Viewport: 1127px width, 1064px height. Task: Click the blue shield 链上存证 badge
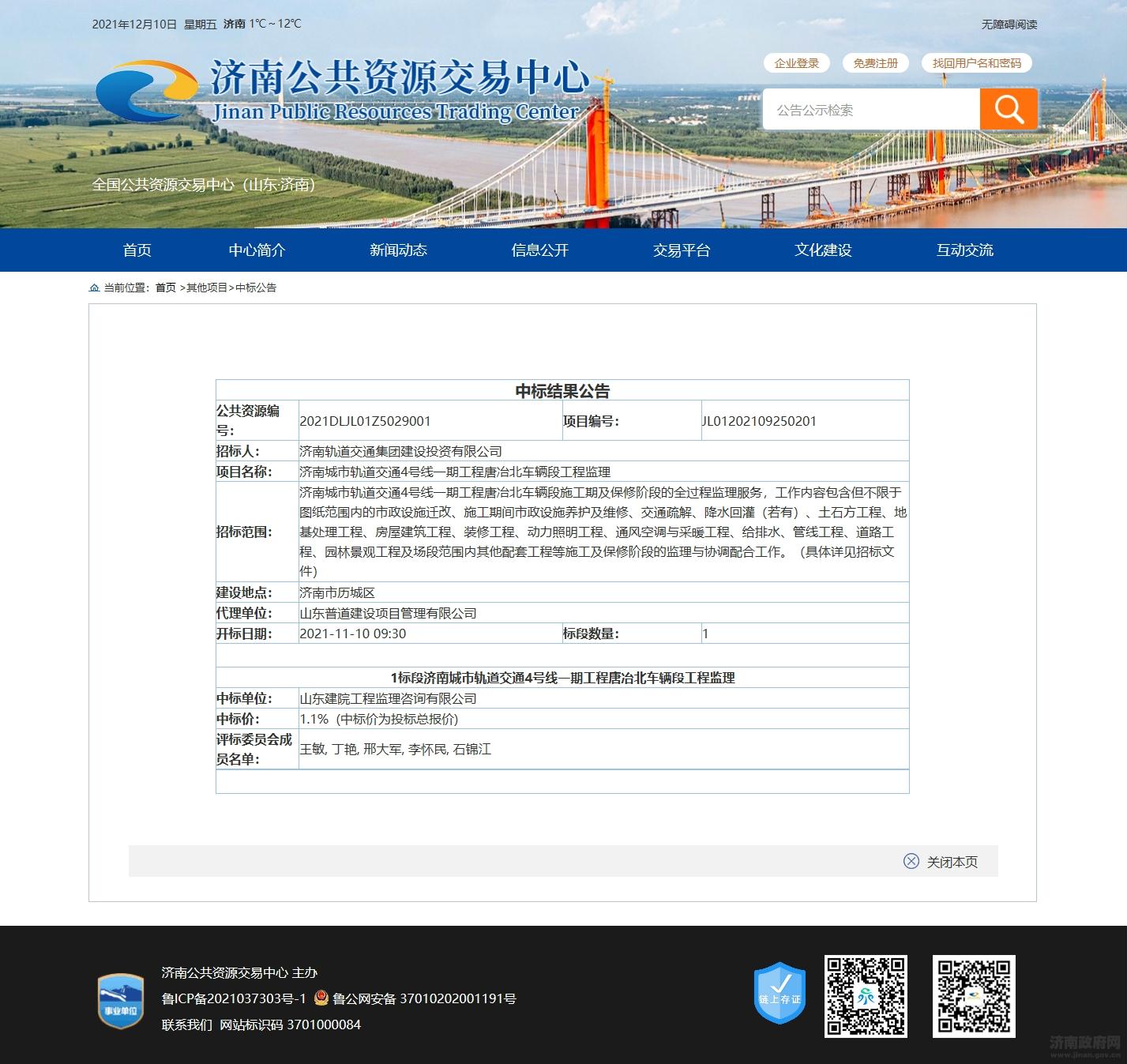click(780, 994)
